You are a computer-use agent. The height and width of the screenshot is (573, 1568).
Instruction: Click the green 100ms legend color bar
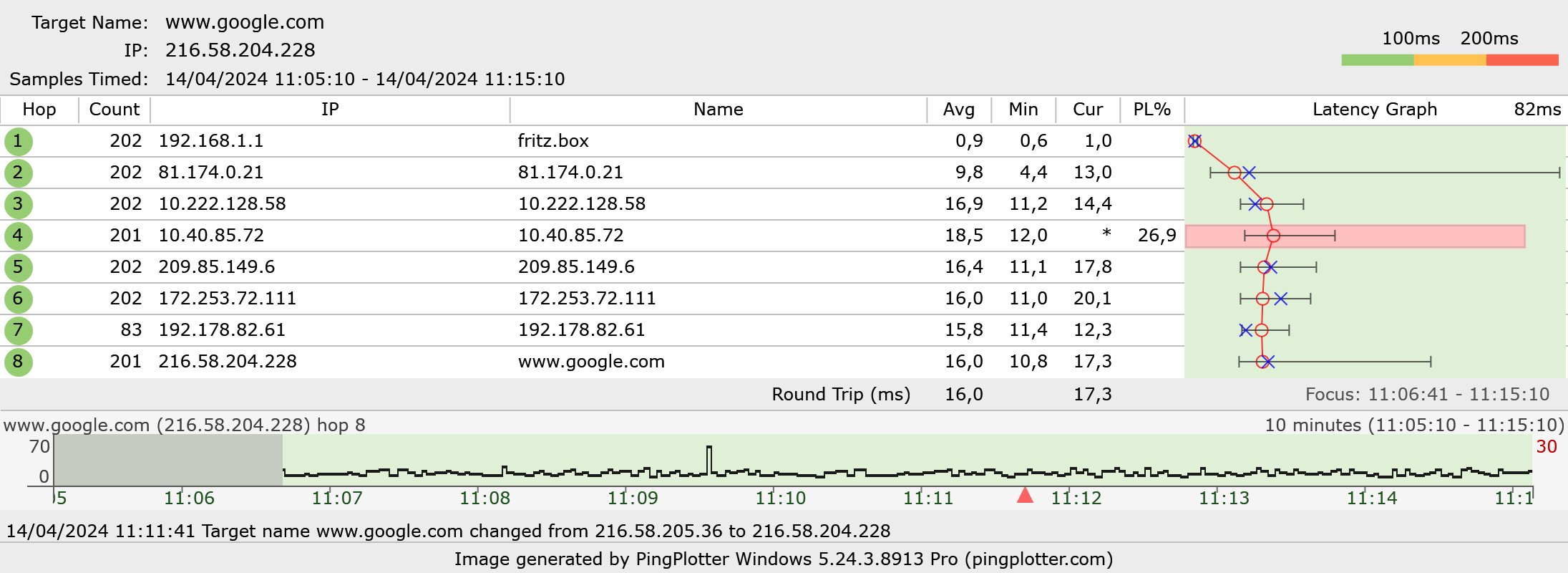click(x=1377, y=60)
